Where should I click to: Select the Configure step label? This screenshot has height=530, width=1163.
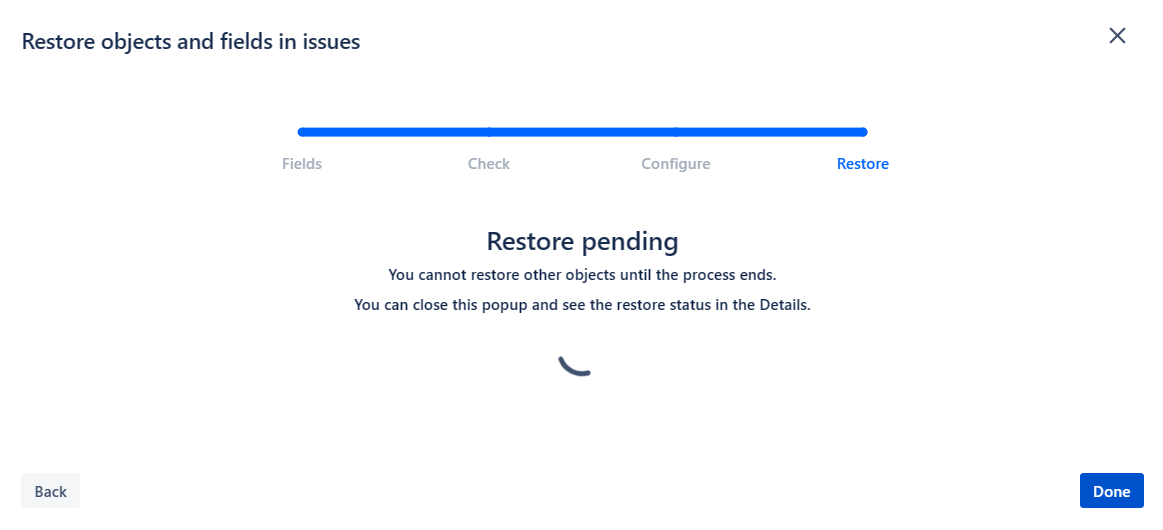coord(676,164)
